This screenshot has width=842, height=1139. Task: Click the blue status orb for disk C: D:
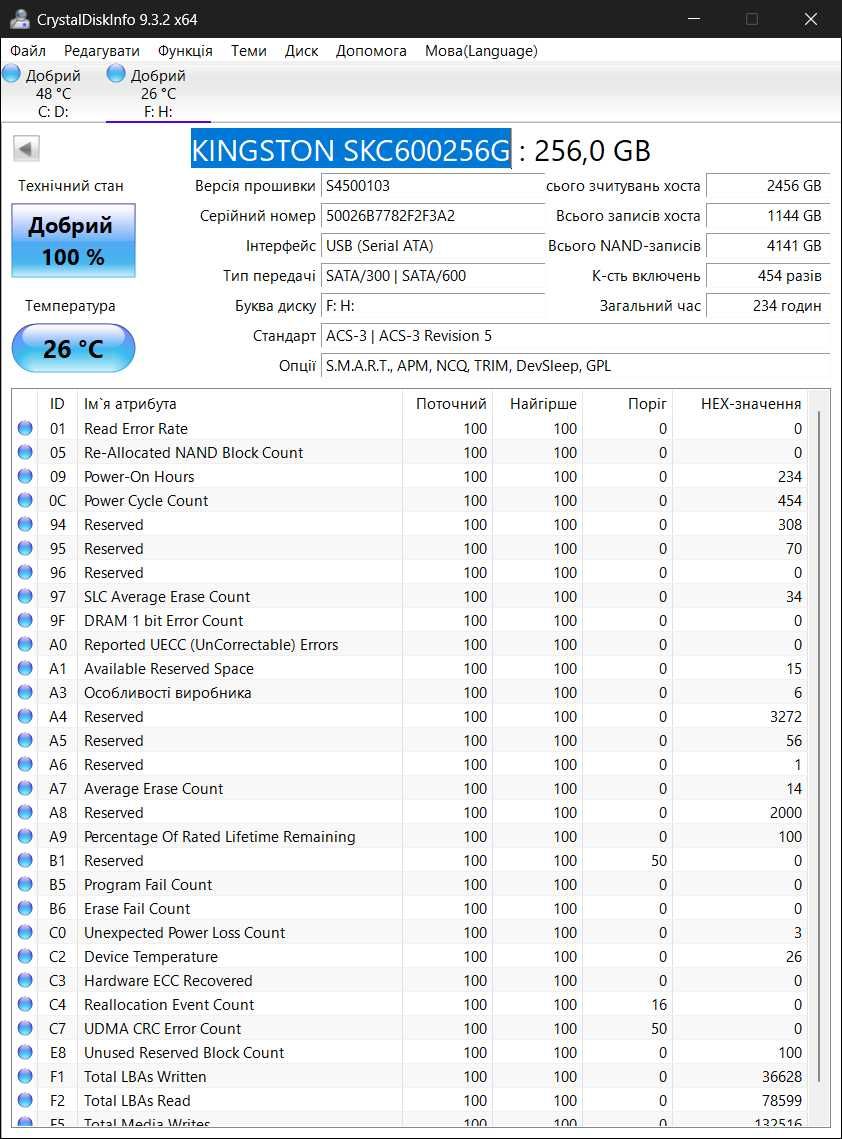pos(12,73)
